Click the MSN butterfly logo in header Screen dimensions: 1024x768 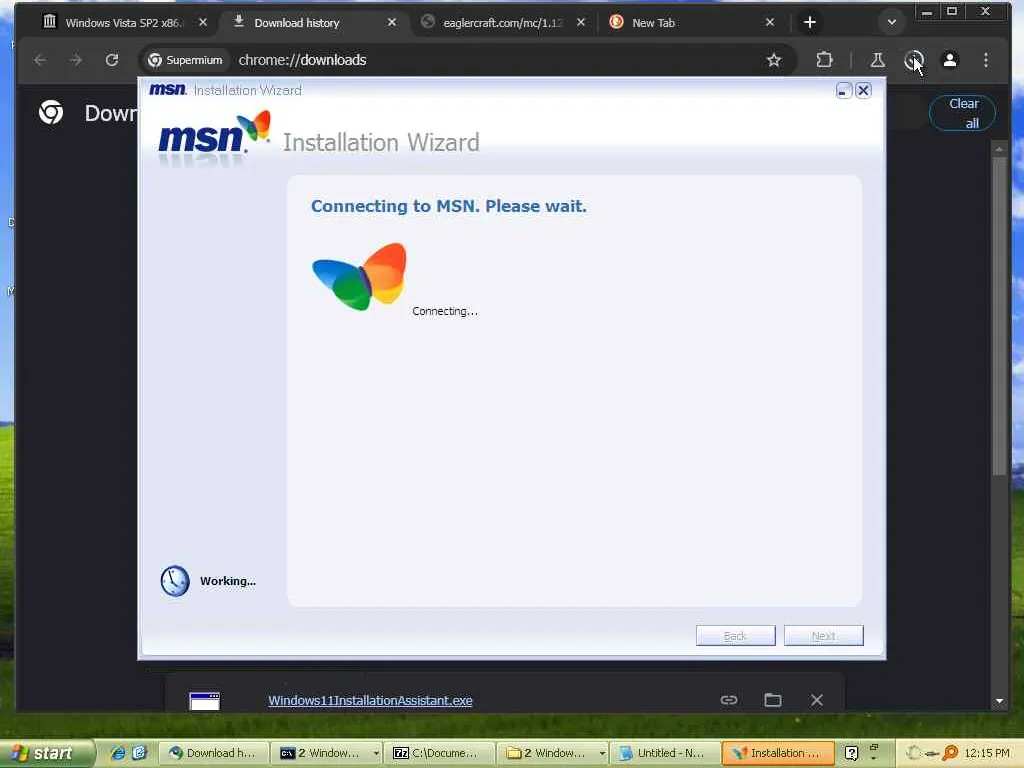(253, 125)
